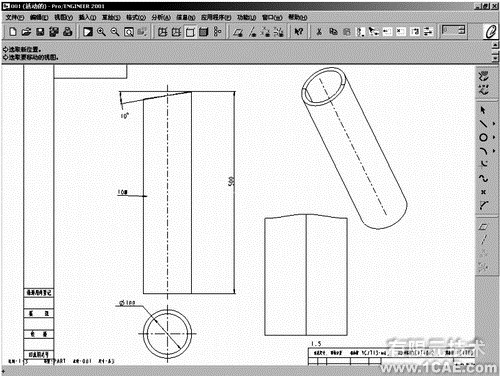Select the arrow pointer tool in right toolbar
500x376 pixels.
point(483,110)
